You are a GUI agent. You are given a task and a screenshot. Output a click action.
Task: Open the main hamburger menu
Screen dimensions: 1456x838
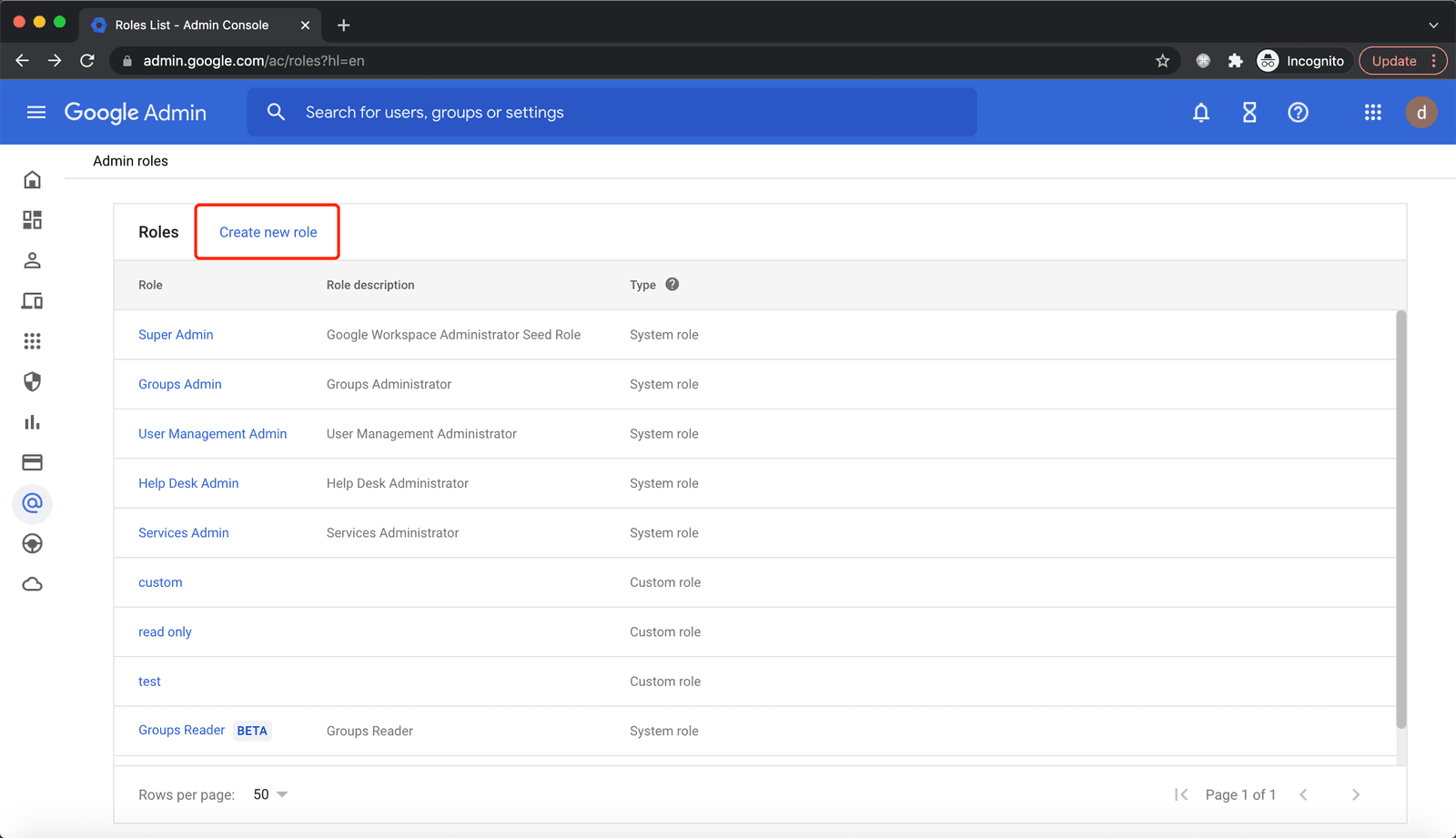point(36,112)
